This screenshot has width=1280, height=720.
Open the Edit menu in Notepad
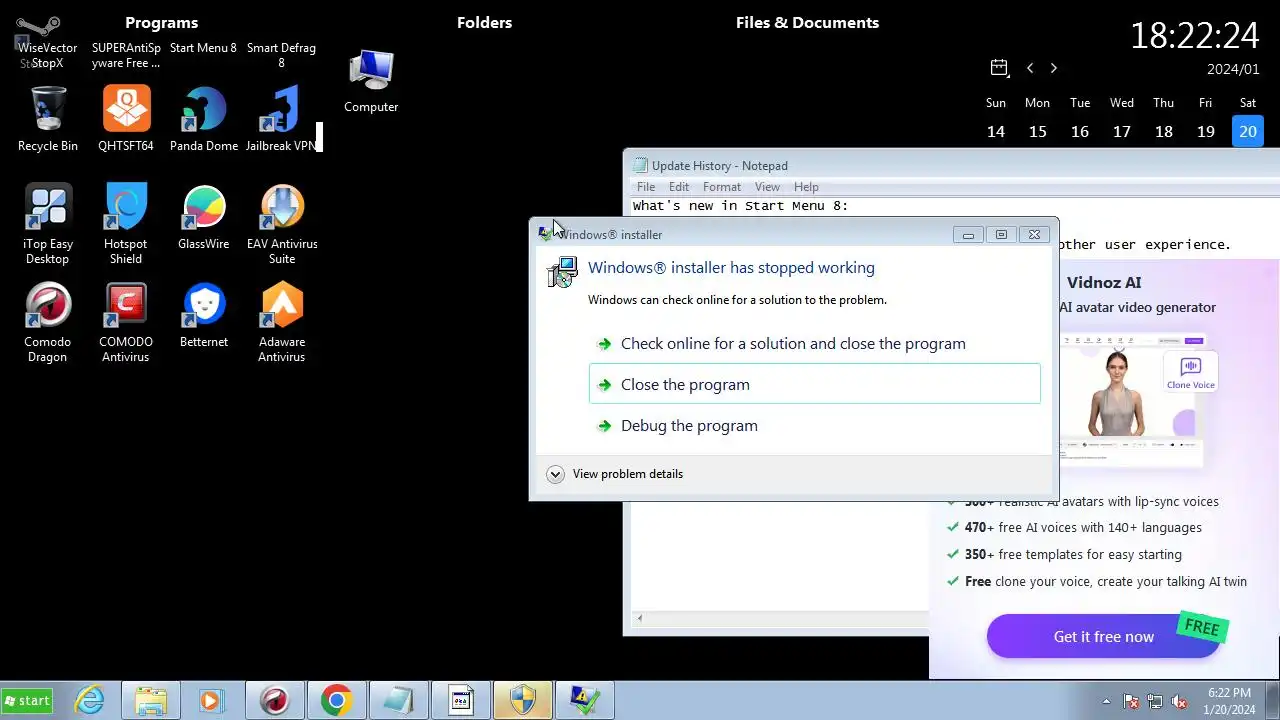point(679,187)
